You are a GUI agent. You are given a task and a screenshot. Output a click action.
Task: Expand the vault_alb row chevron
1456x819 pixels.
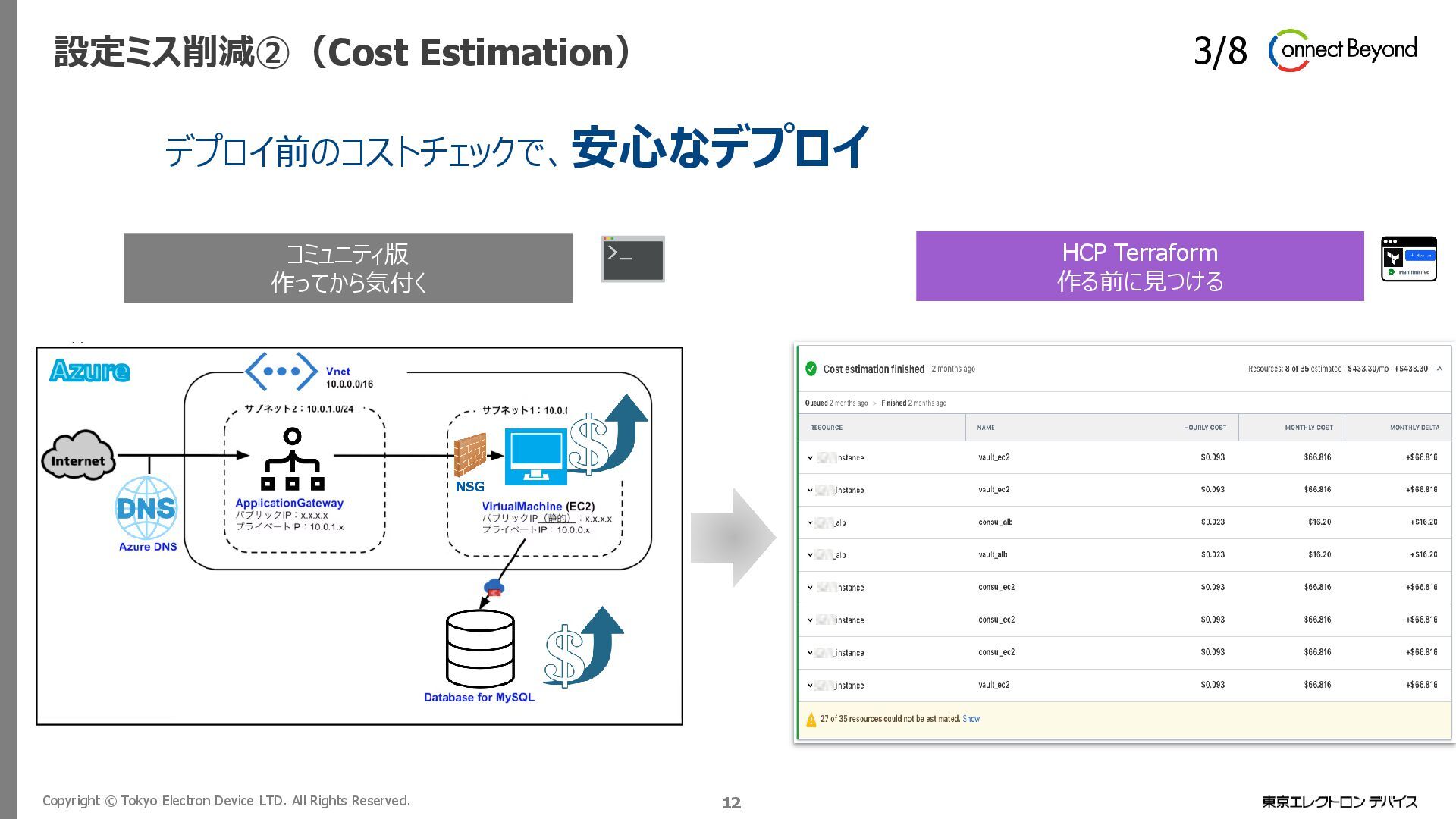(810, 555)
